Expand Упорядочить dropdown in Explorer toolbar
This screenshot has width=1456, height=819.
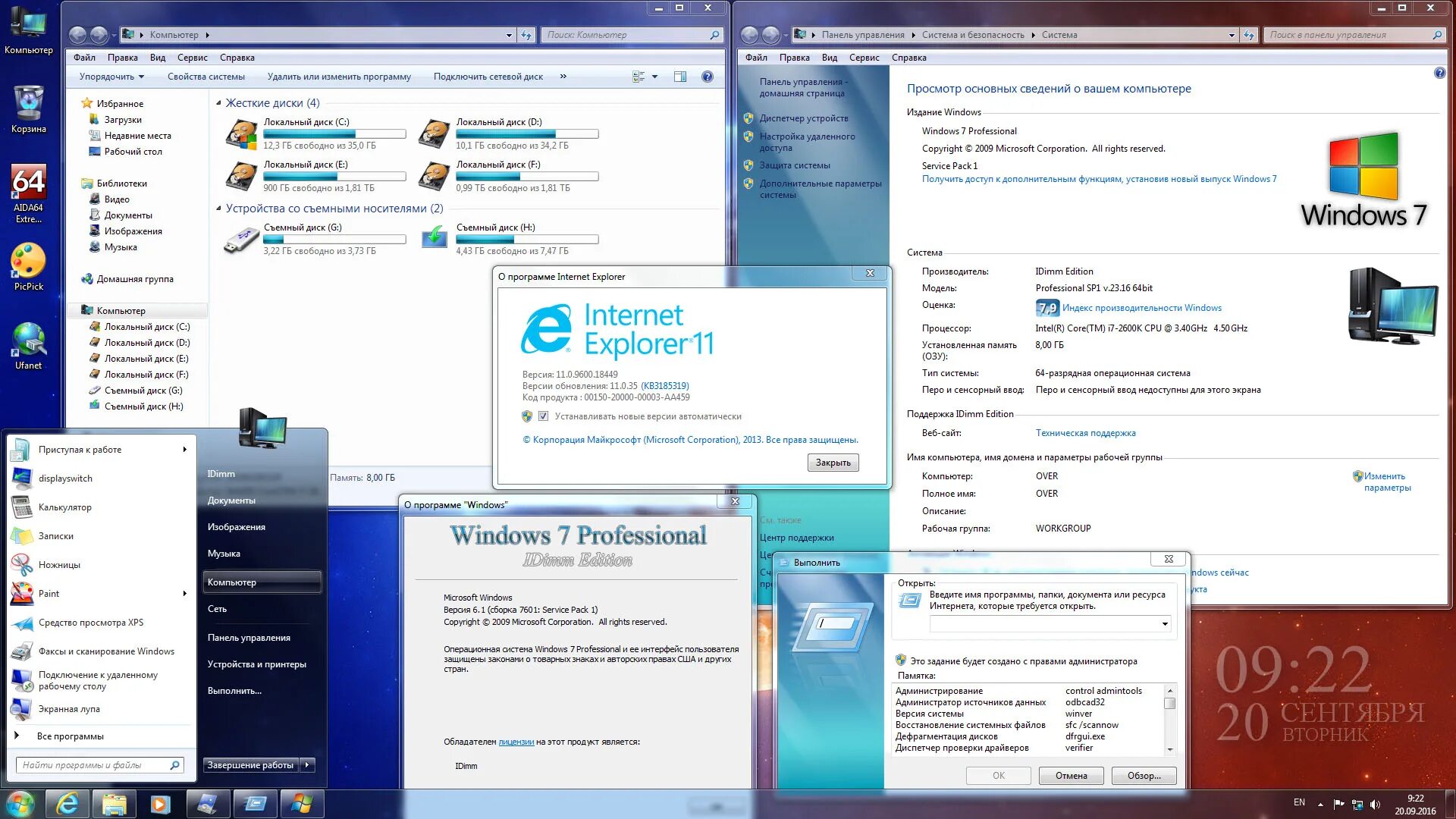(x=111, y=77)
